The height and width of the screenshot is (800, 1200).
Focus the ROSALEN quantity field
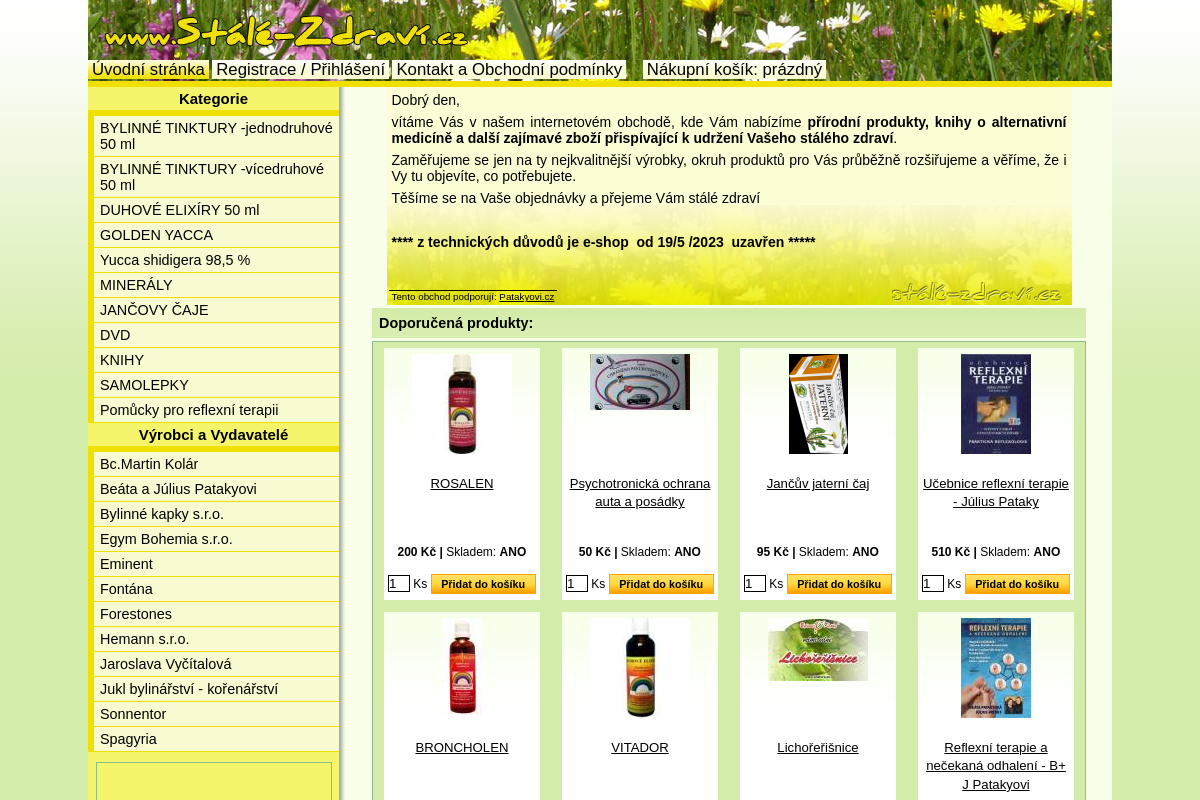[399, 584]
